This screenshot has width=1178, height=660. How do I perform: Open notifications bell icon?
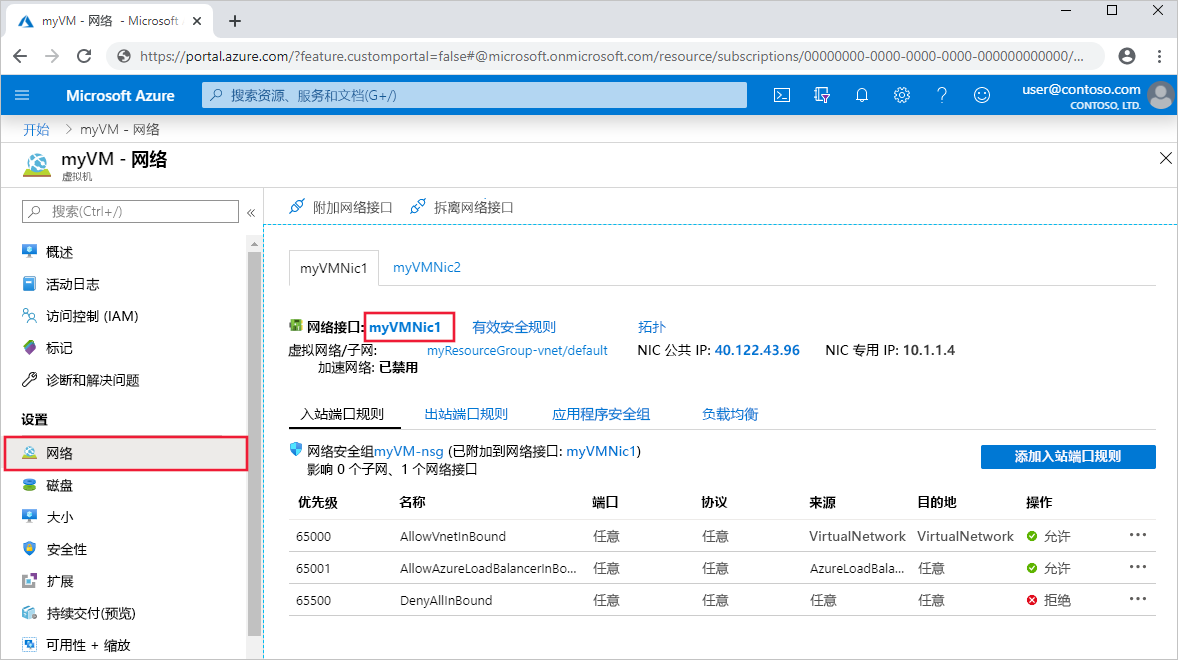pyautogui.click(x=862, y=95)
